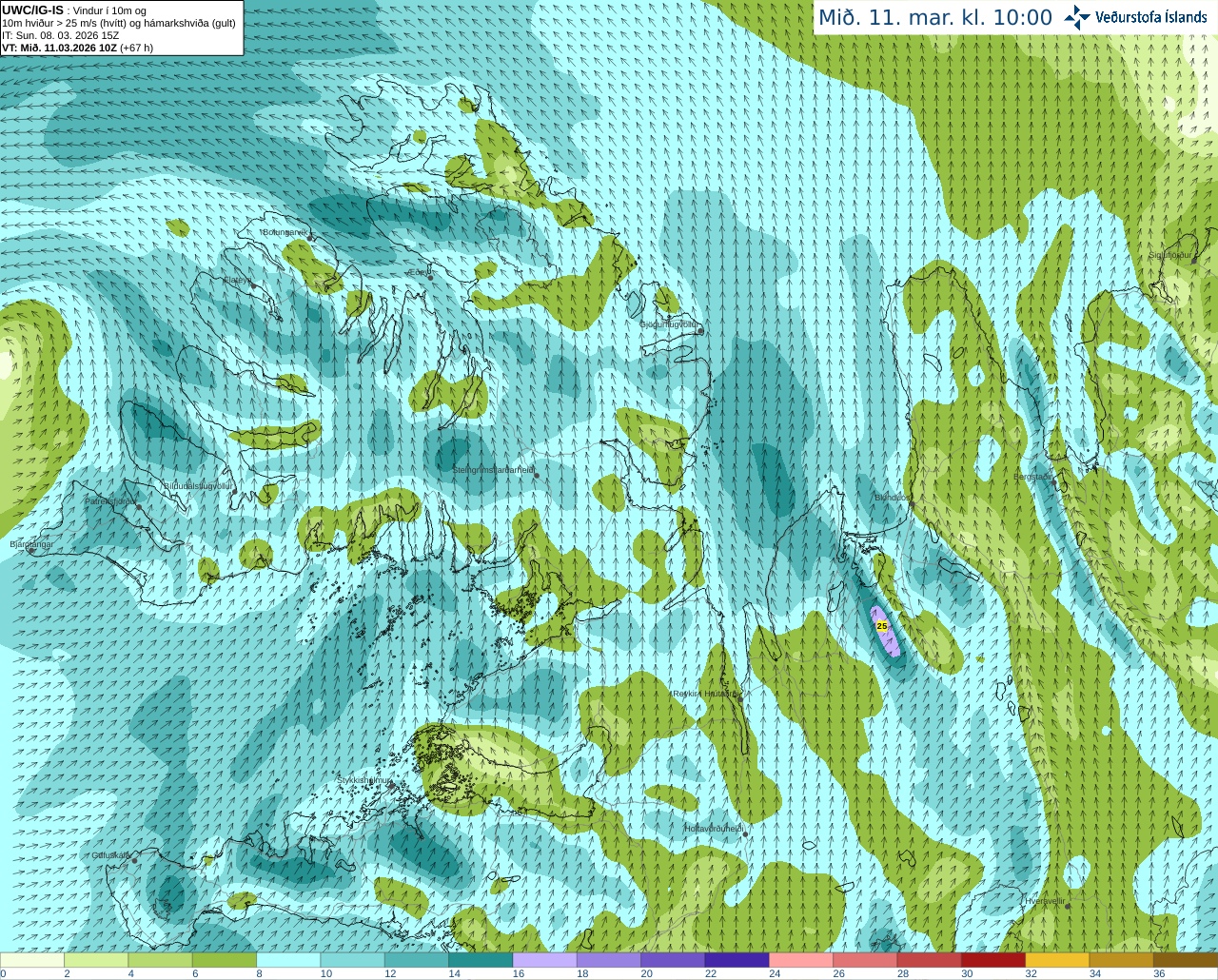Click the Reykir í Hrútafirði station label

(705, 694)
